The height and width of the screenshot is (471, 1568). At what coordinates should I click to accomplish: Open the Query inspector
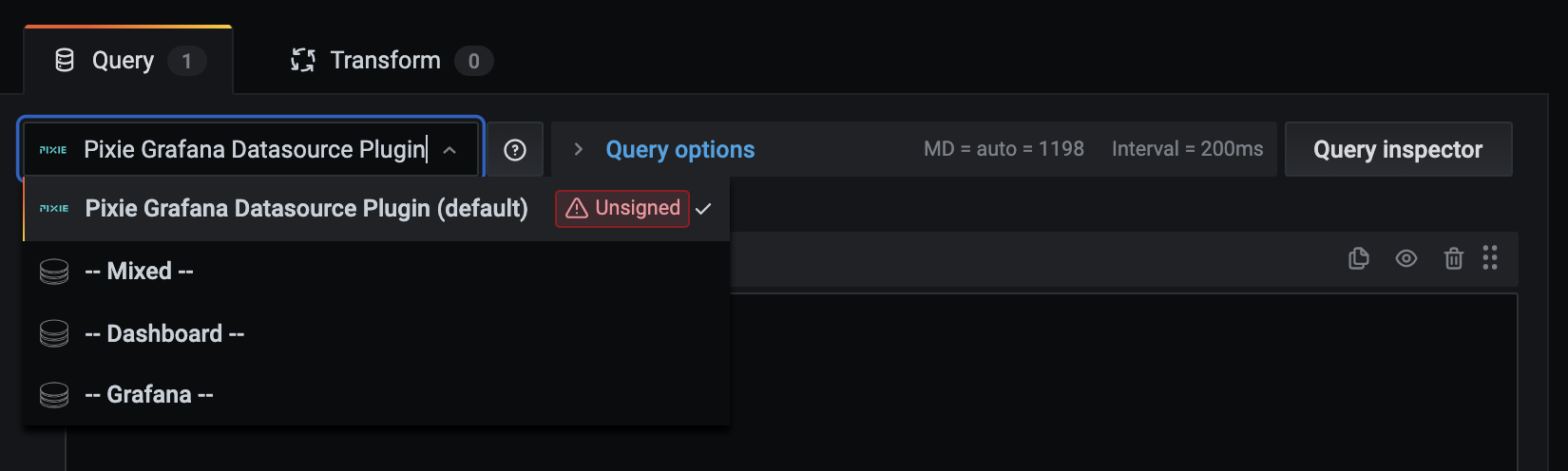coord(1397,150)
